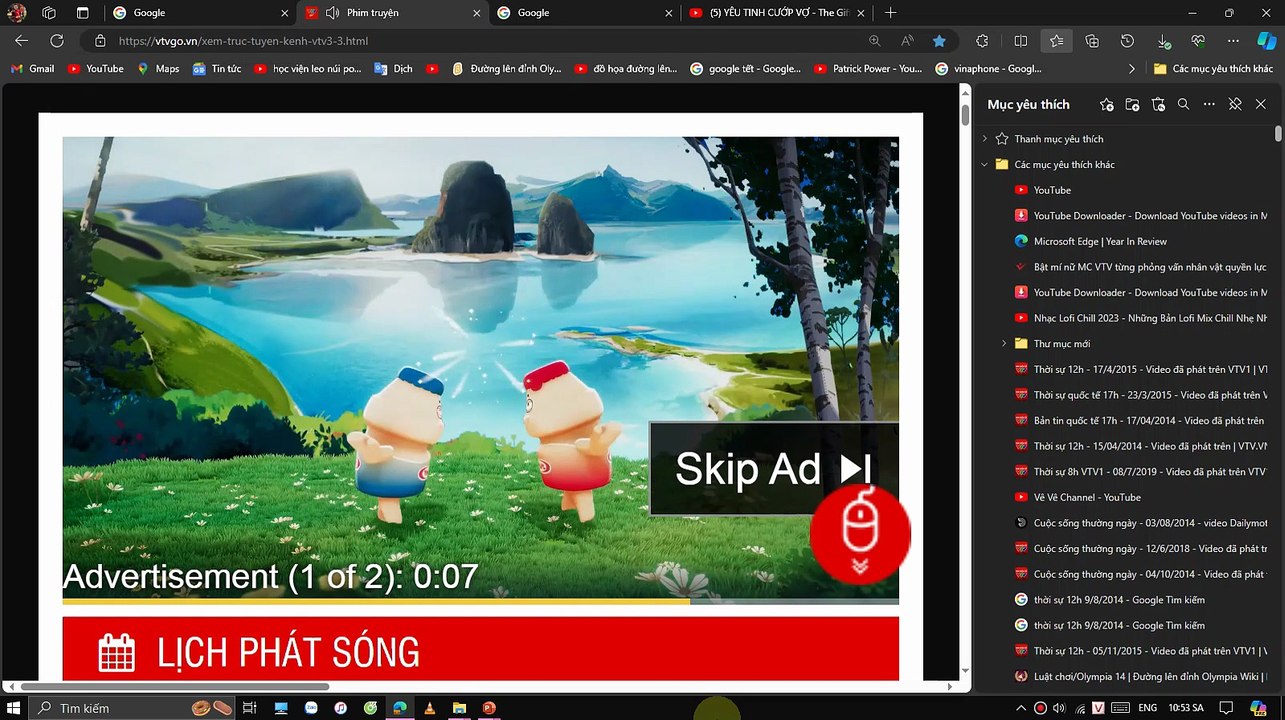The image size is (1285, 720).
Task: Open the Tin tức bookmark
Action: (217, 69)
